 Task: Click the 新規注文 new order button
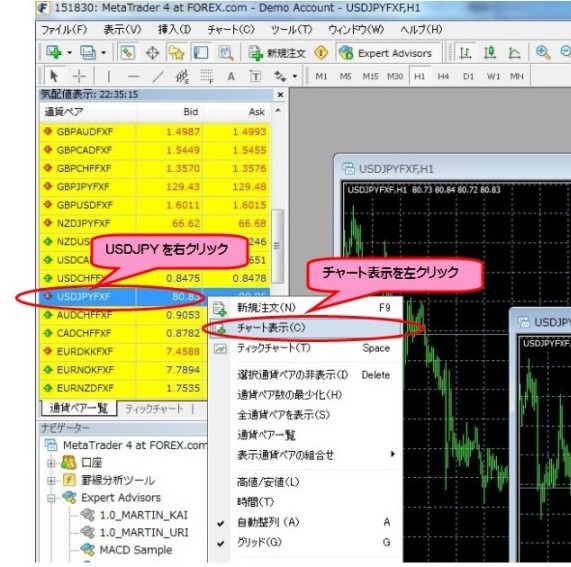[277, 53]
